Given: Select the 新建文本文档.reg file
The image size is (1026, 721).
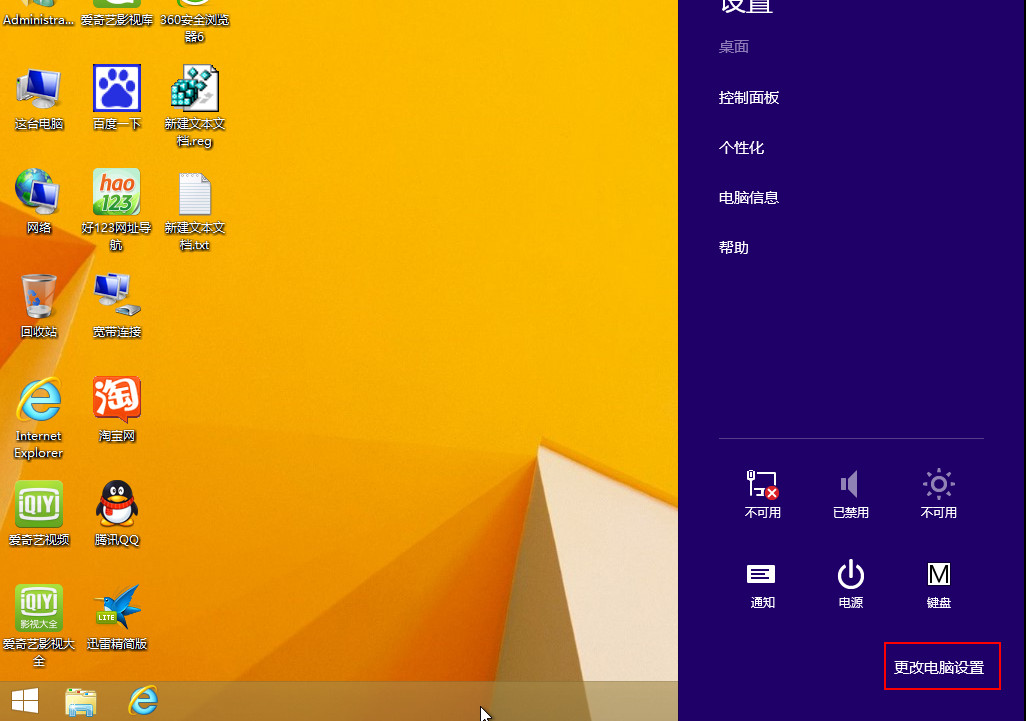Looking at the screenshot, I should (x=194, y=106).
